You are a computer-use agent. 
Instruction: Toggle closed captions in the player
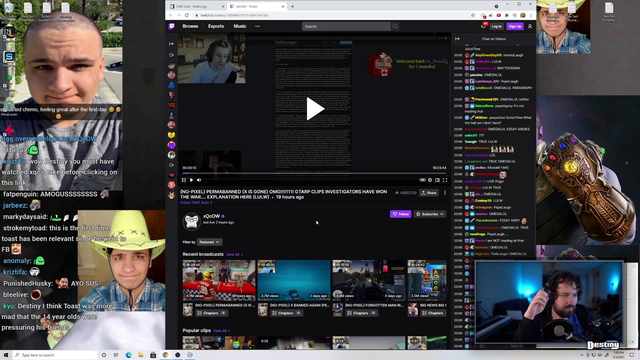click(x=422, y=180)
